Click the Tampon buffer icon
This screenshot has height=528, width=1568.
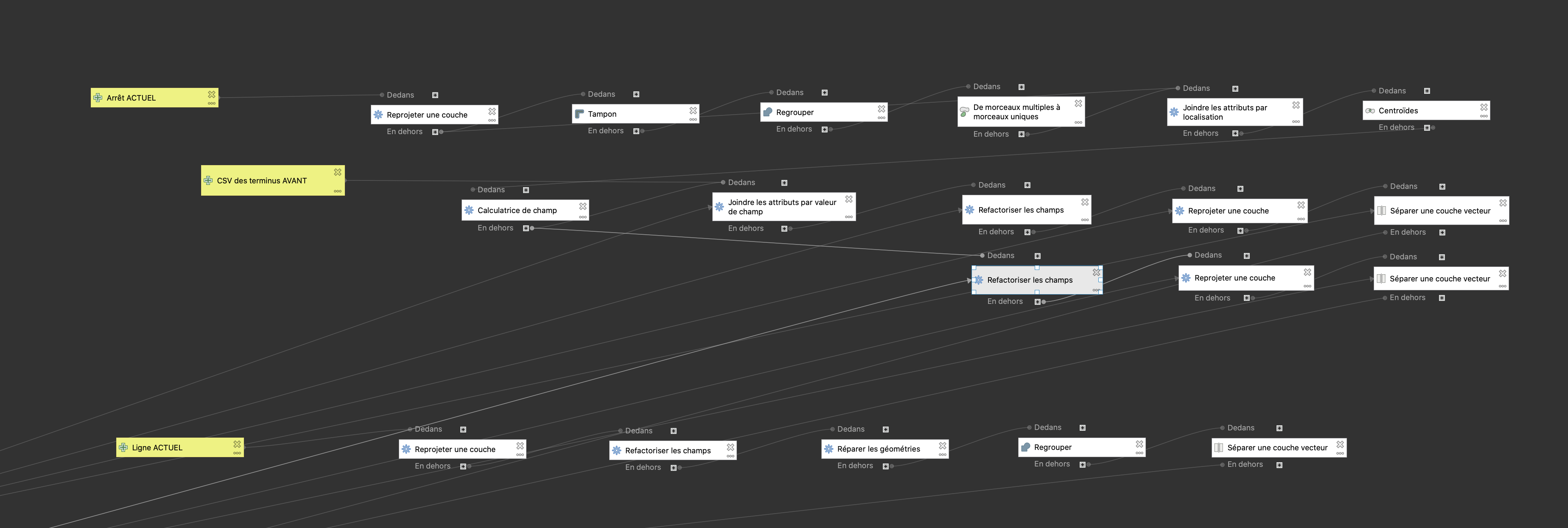tap(580, 114)
